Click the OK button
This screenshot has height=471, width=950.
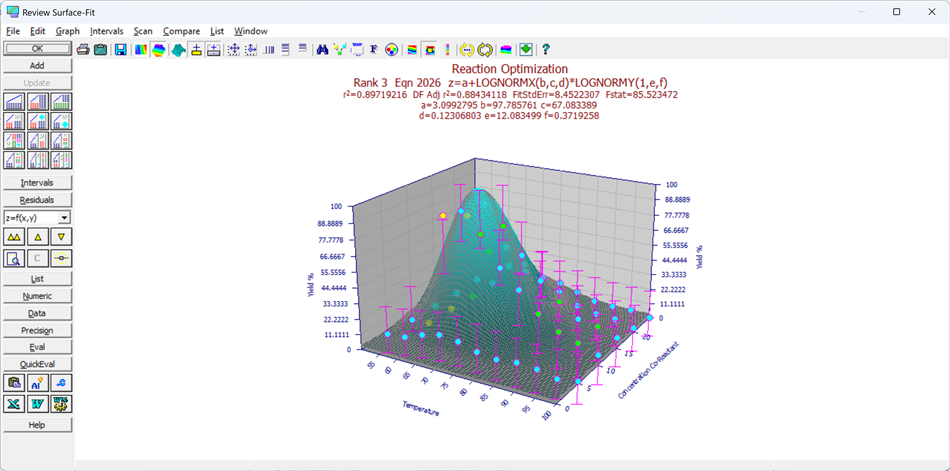[x=37, y=48]
